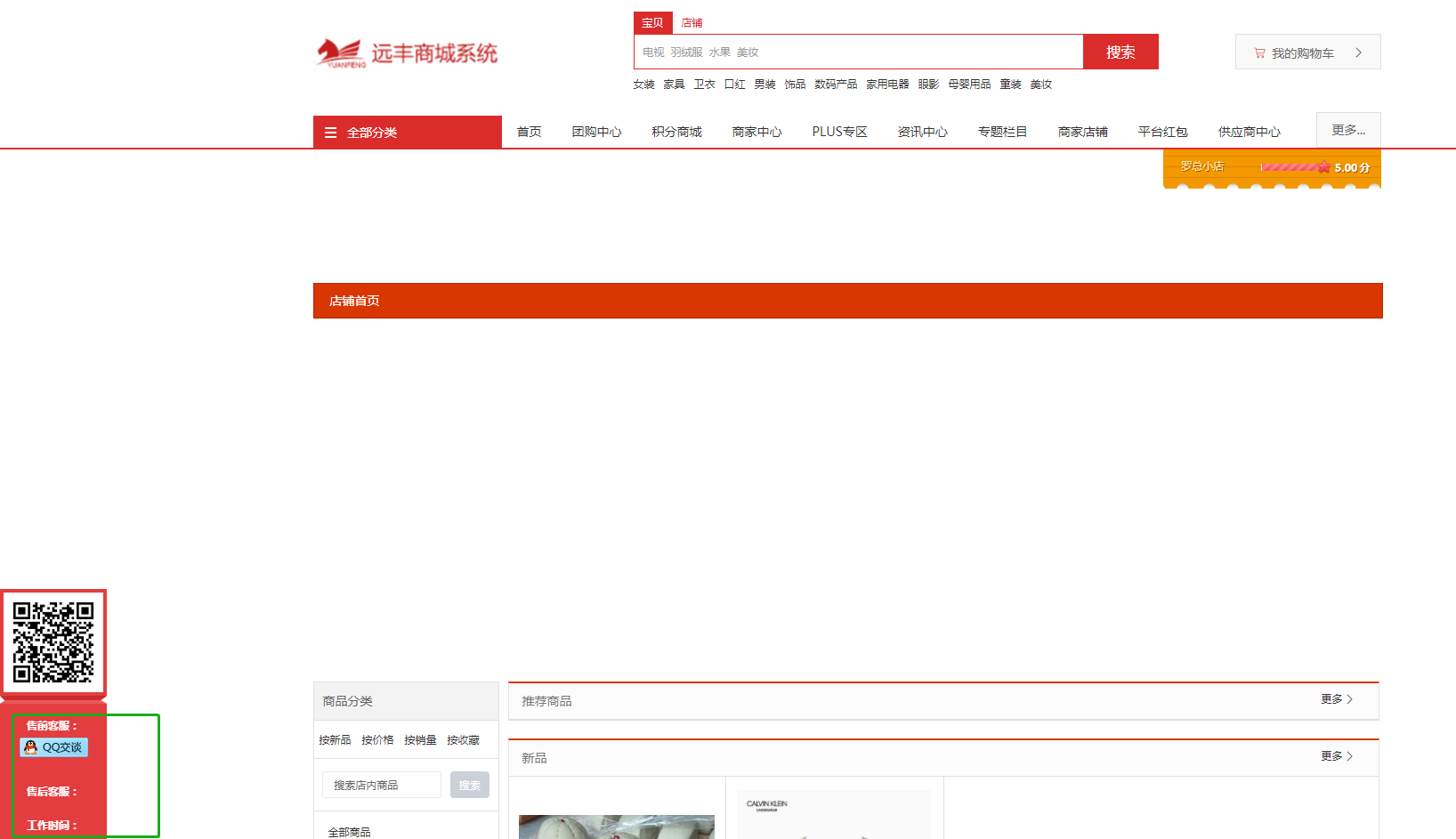Viewport: 1456px width, 839px height.
Task: Open the 饰品 hot keyword link
Action: (x=795, y=85)
